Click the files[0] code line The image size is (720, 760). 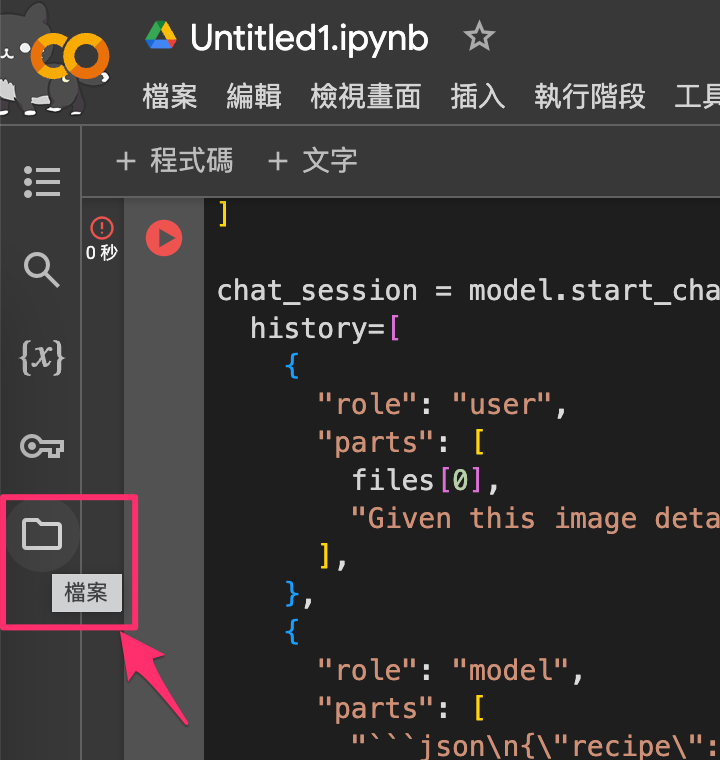point(425,480)
